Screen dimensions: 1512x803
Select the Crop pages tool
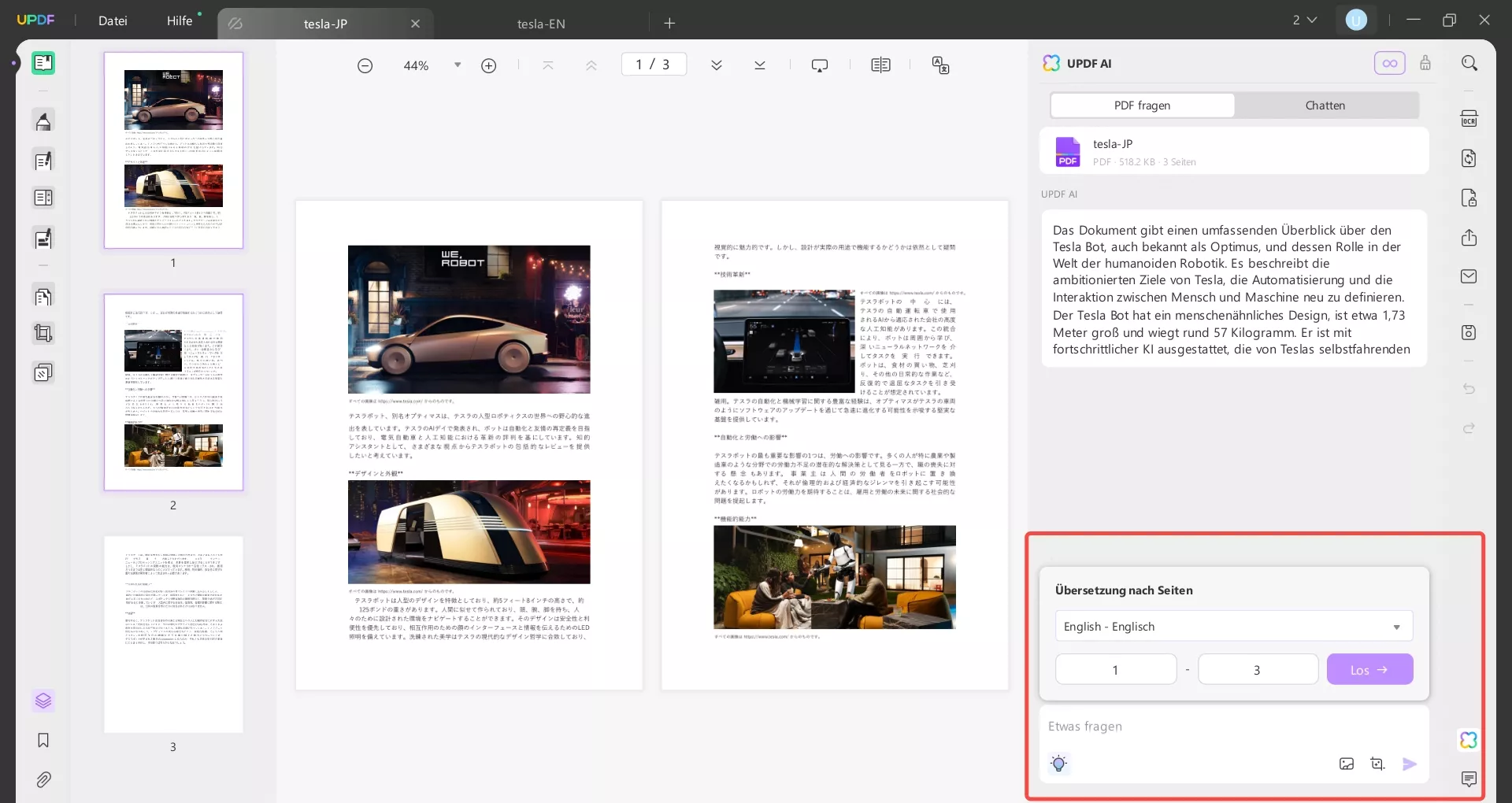(43, 333)
